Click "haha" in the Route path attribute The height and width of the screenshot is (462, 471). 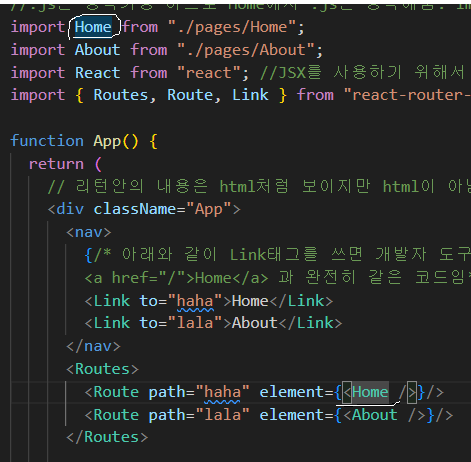point(223,392)
